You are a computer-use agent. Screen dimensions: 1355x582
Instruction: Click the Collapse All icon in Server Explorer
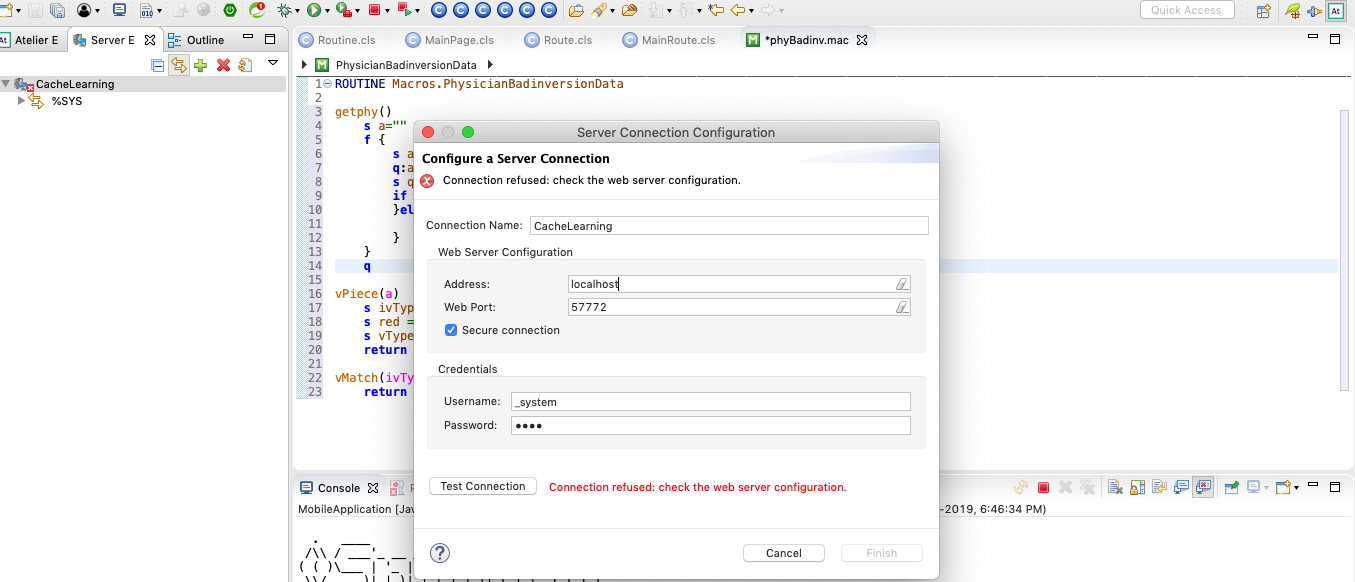pyautogui.click(x=157, y=65)
